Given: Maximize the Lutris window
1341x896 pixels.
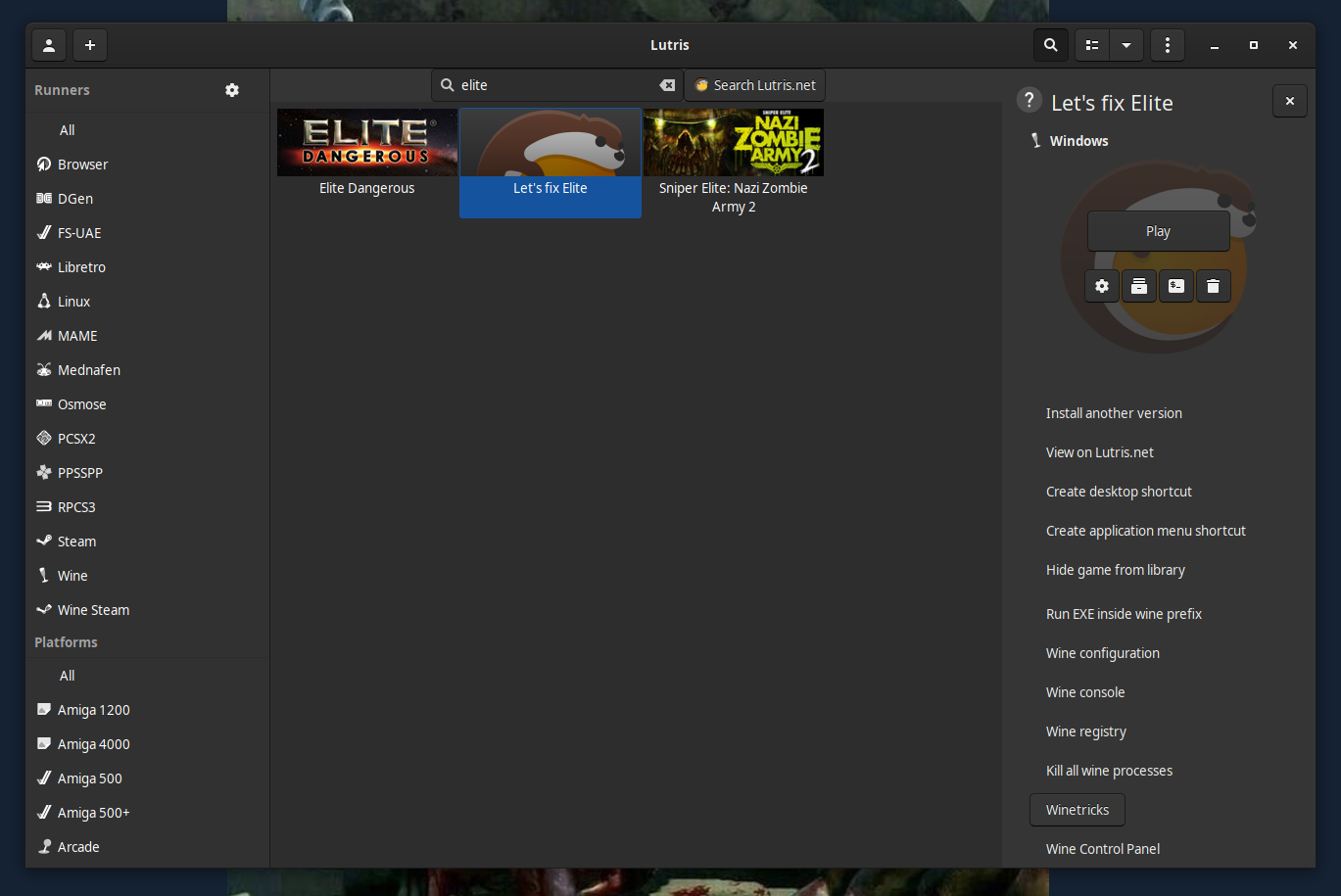Looking at the screenshot, I should (x=1254, y=45).
